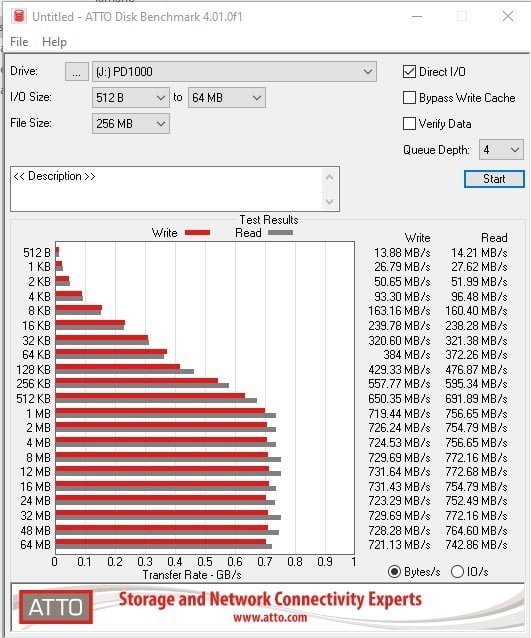The height and width of the screenshot is (638, 531).
Task: Click the red Write legend swatch
Action: [x=197, y=233]
